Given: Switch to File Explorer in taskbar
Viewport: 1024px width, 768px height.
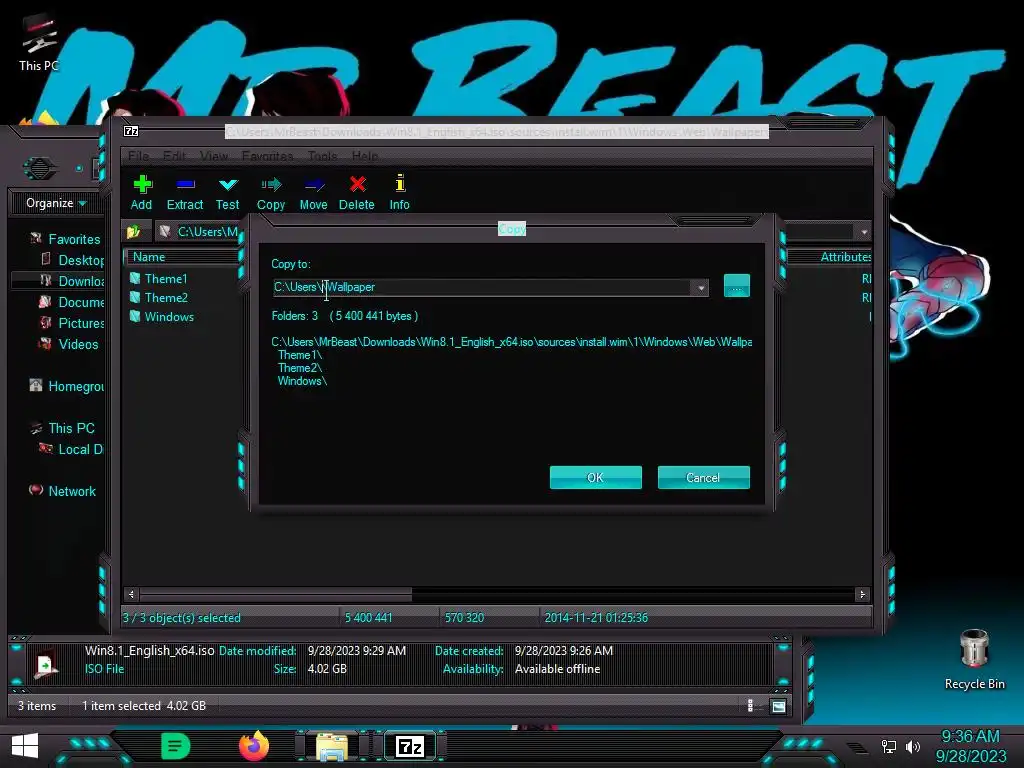Looking at the screenshot, I should (332, 747).
